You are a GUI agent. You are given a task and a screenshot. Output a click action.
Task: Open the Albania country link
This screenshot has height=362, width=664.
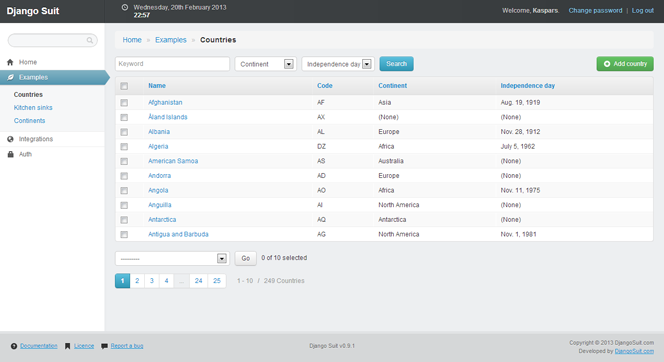coord(159,132)
